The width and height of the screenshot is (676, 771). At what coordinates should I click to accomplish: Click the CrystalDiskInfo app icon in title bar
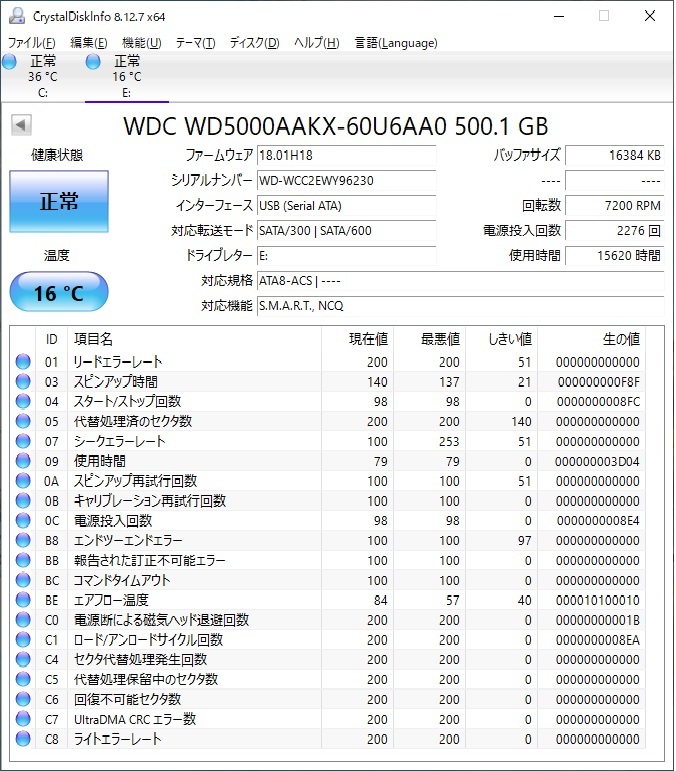pyautogui.click(x=17, y=16)
